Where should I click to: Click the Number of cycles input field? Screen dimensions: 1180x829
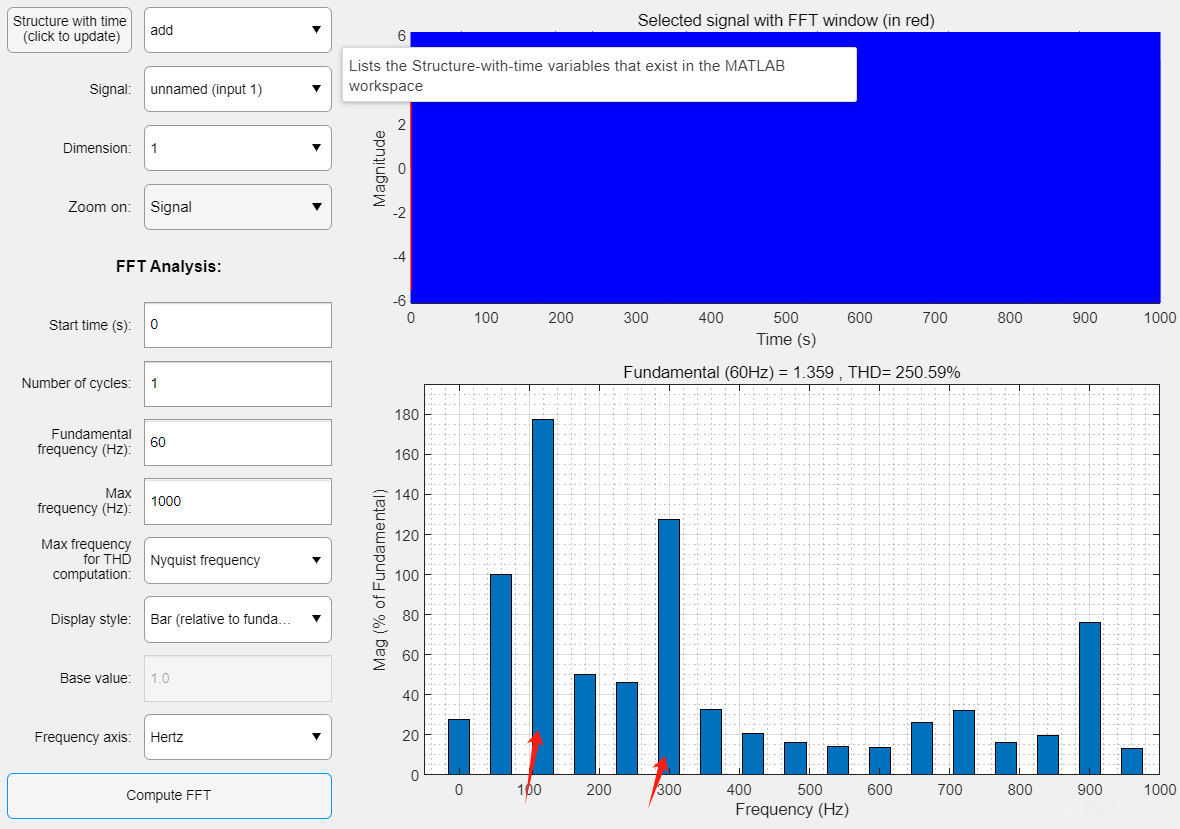pos(237,384)
